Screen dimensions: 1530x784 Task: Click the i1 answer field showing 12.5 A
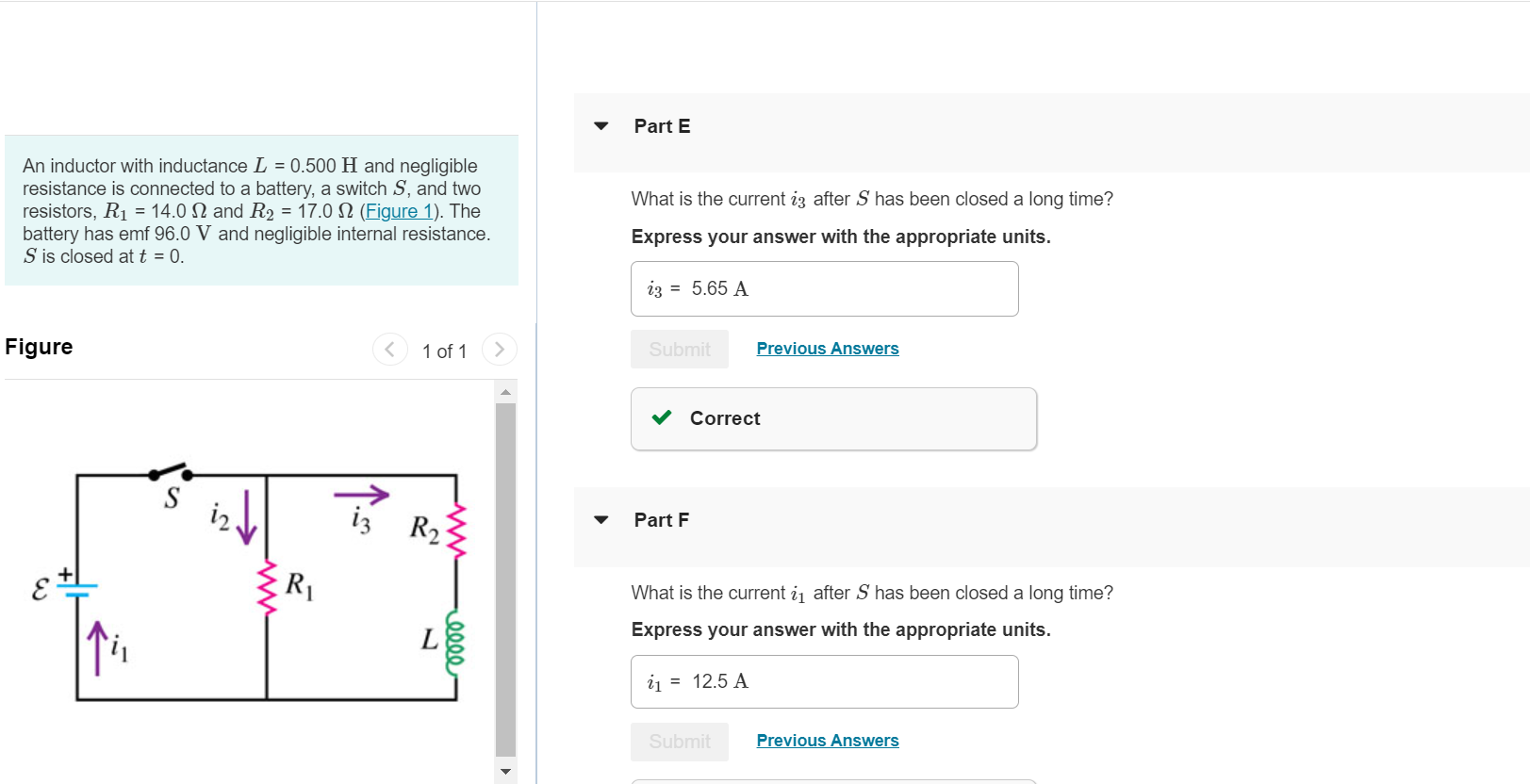(824, 680)
